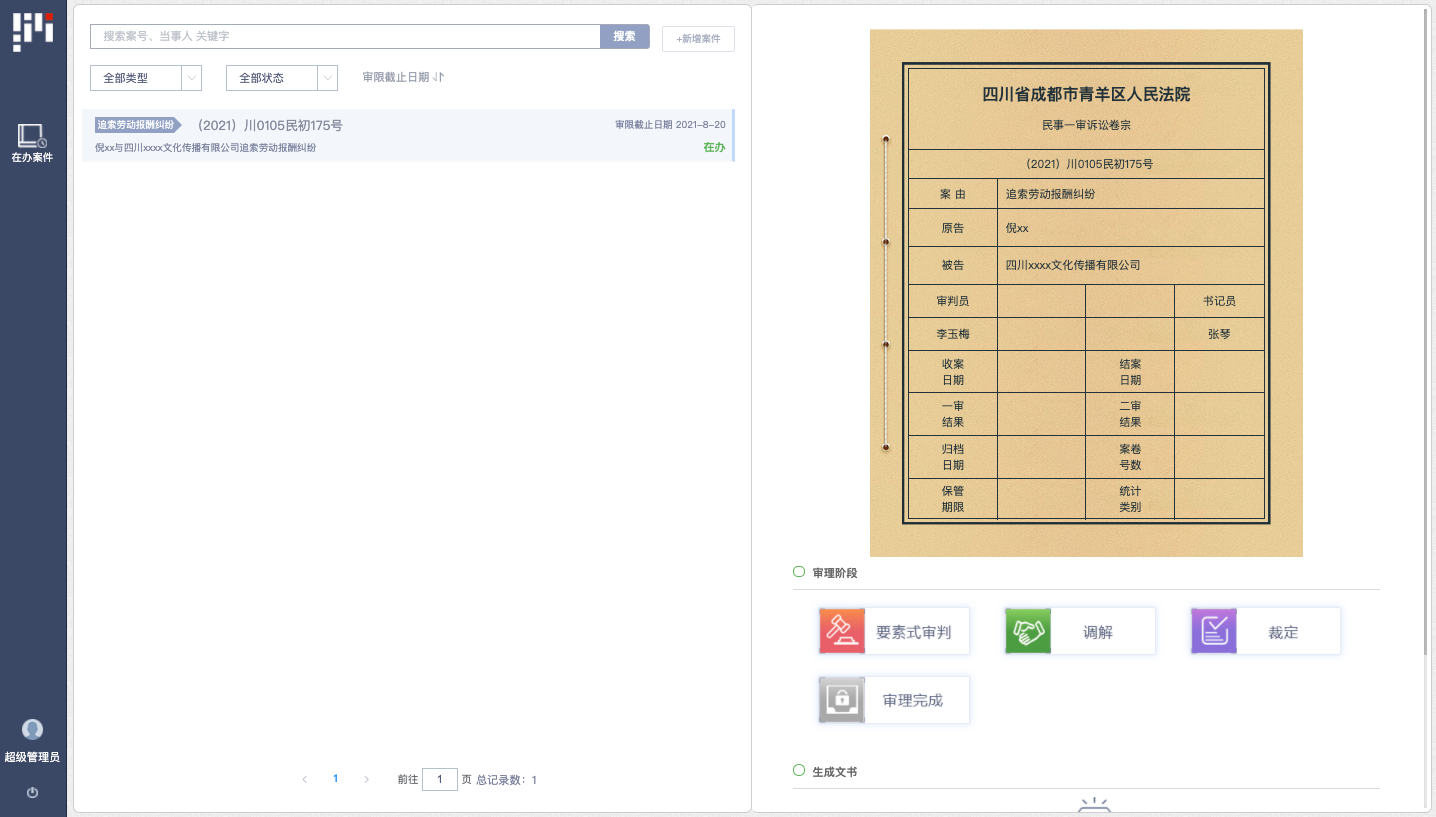Click defendant 四川xxxx文化传播有限公司 on cover
This screenshot has height=817, width=1436.
[1072, 265]
